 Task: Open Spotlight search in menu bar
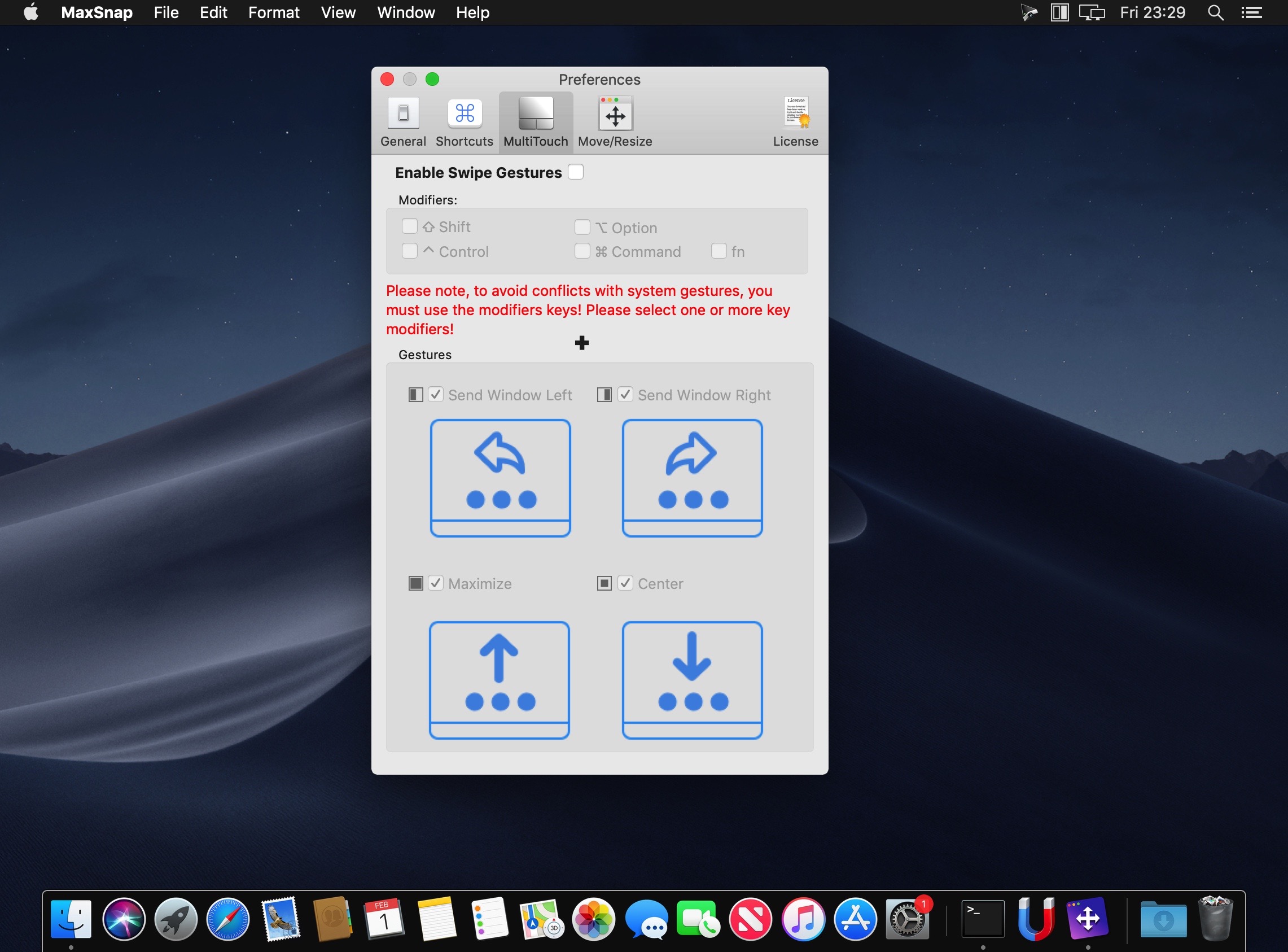coord(1215,12)
